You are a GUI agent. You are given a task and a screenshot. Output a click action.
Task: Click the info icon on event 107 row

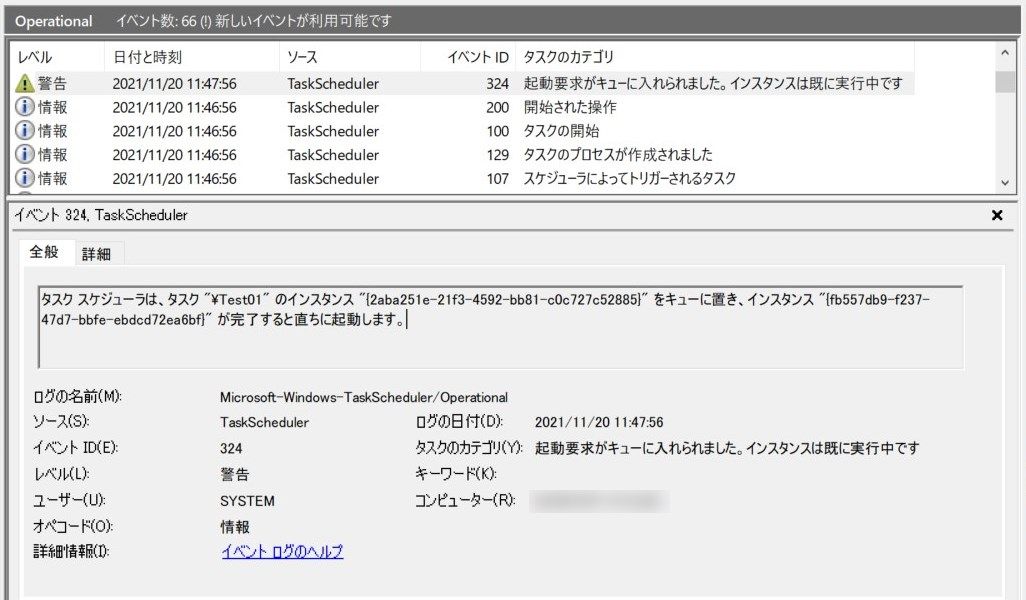pos(25,179)
